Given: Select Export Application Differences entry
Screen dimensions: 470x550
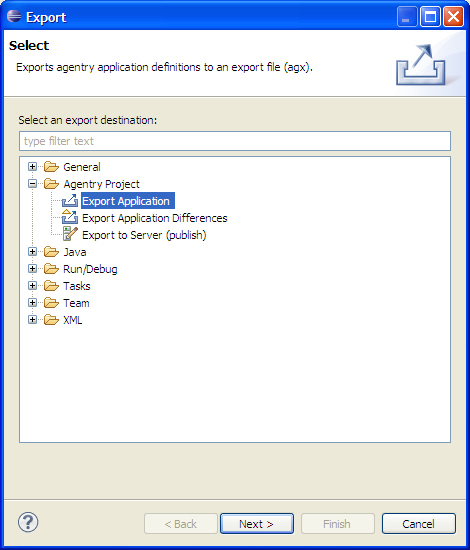Looking at the screenshot, I should (155, 218).
